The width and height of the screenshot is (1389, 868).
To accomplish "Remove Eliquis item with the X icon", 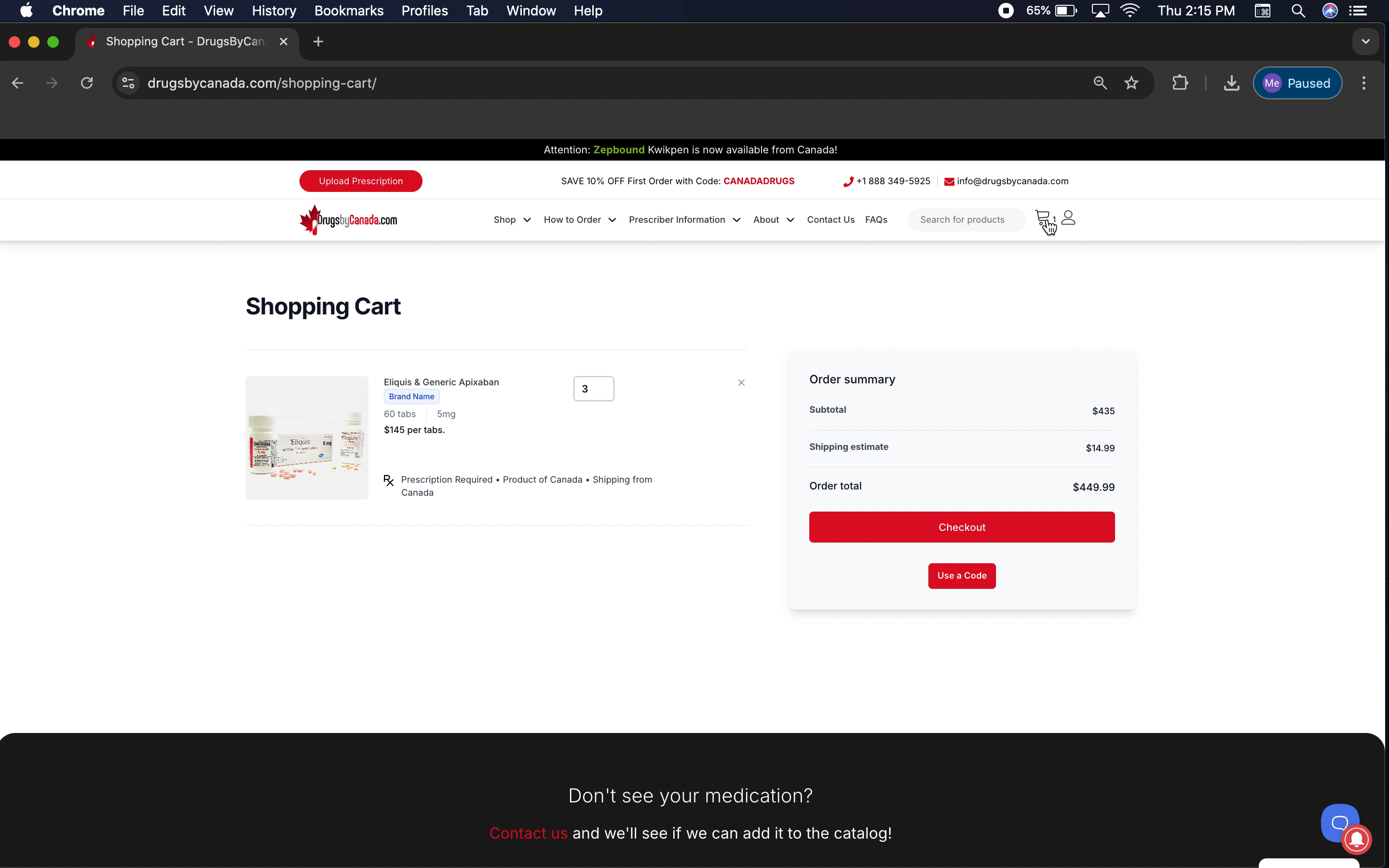I will pyautogui.click(x=741, y=383).
